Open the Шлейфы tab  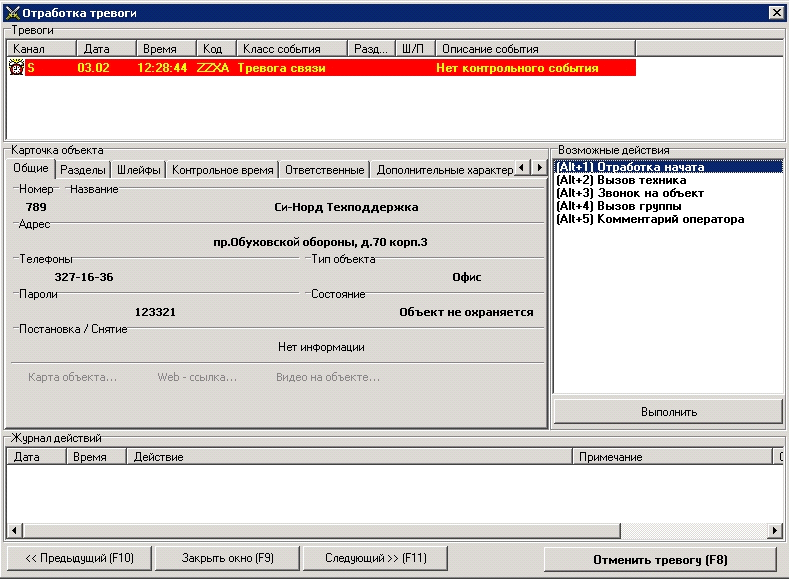[139, 170]
